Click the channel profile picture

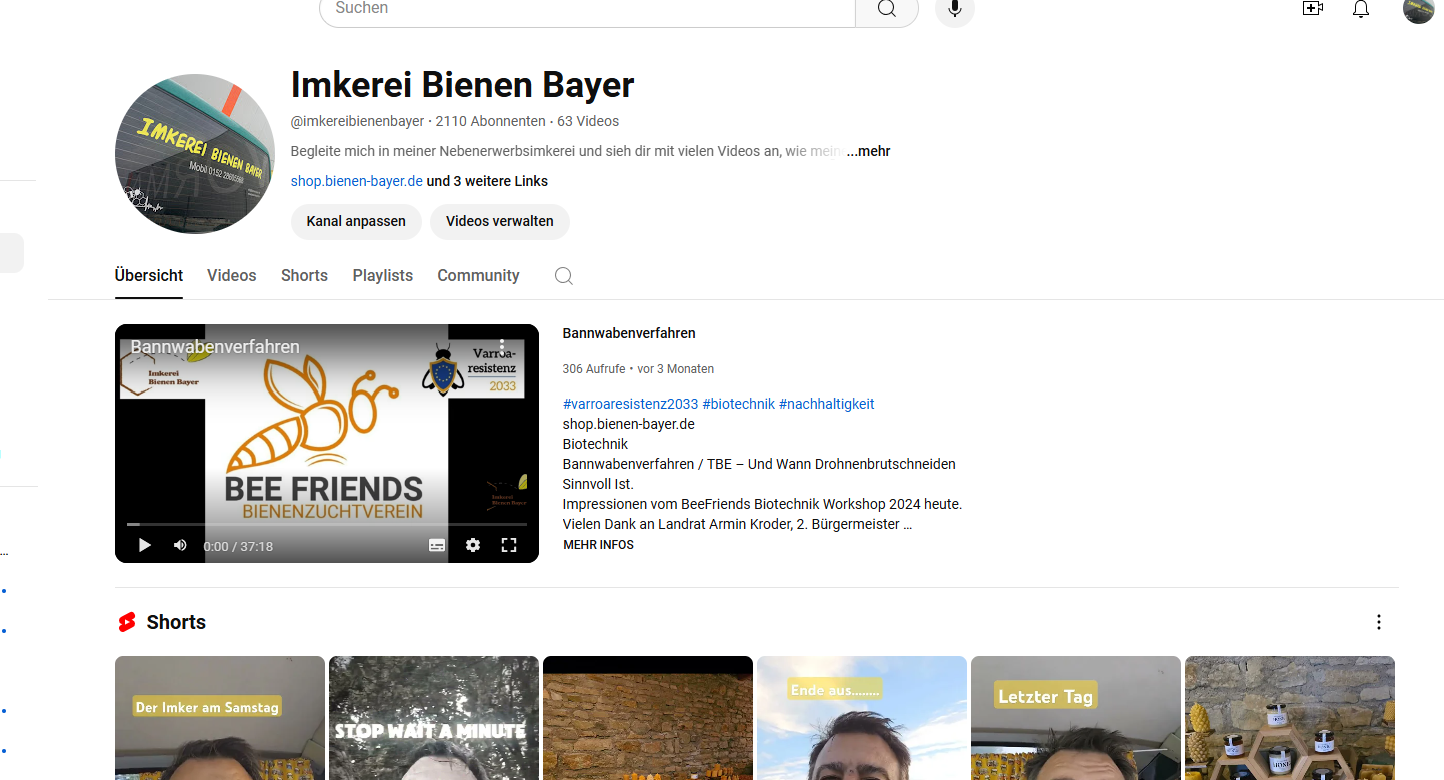195,154
